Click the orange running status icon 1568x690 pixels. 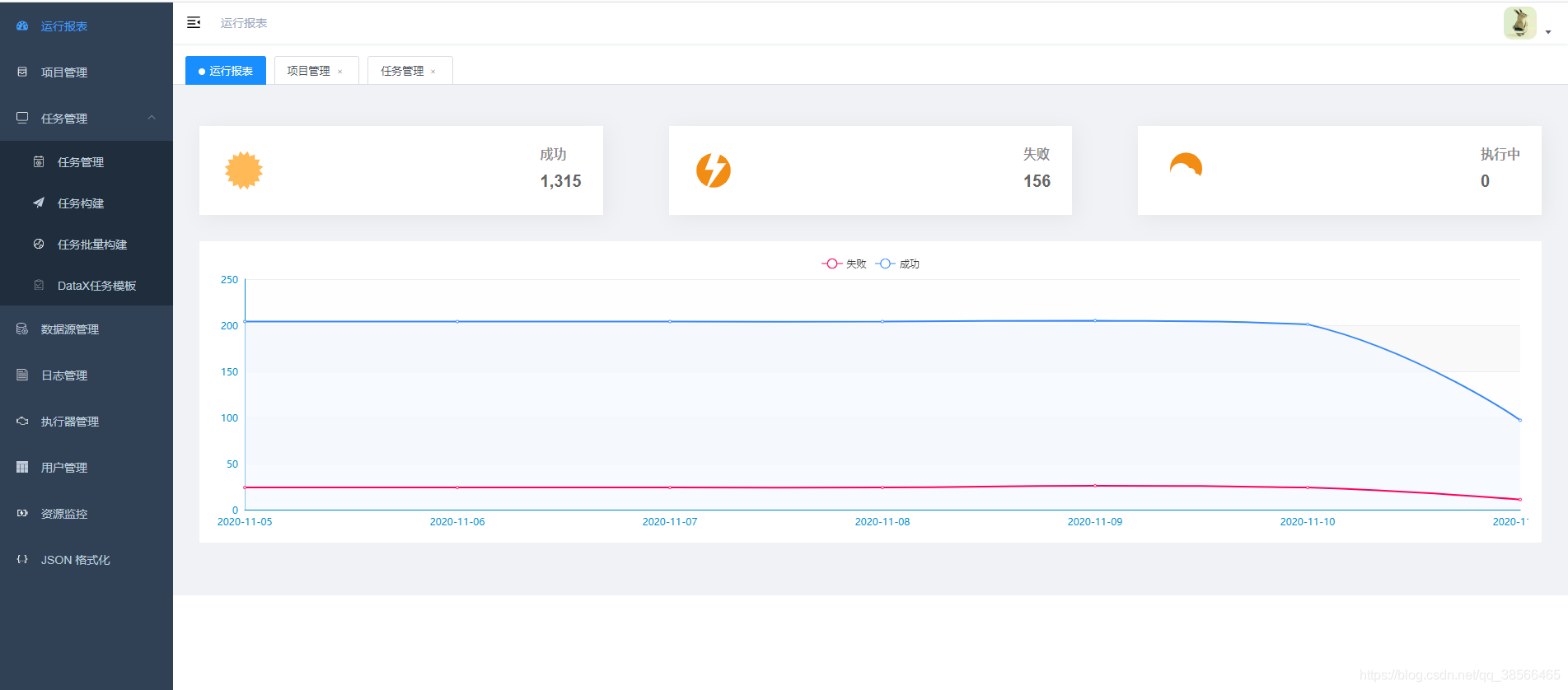(1186, 166)
